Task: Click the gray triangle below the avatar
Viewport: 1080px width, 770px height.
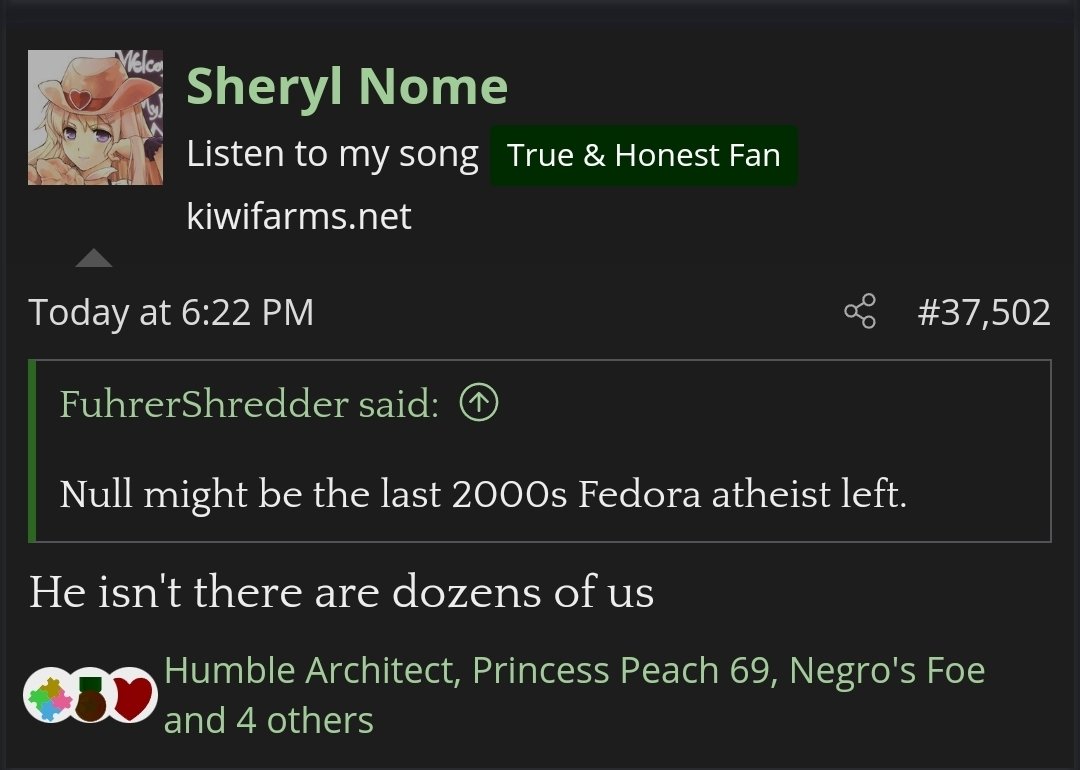Action: (x=94, y=258)
